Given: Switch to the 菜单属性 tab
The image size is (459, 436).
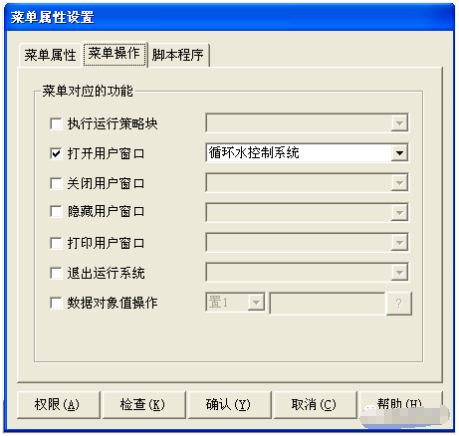Looking at the screenshot, I should [50, 55].
